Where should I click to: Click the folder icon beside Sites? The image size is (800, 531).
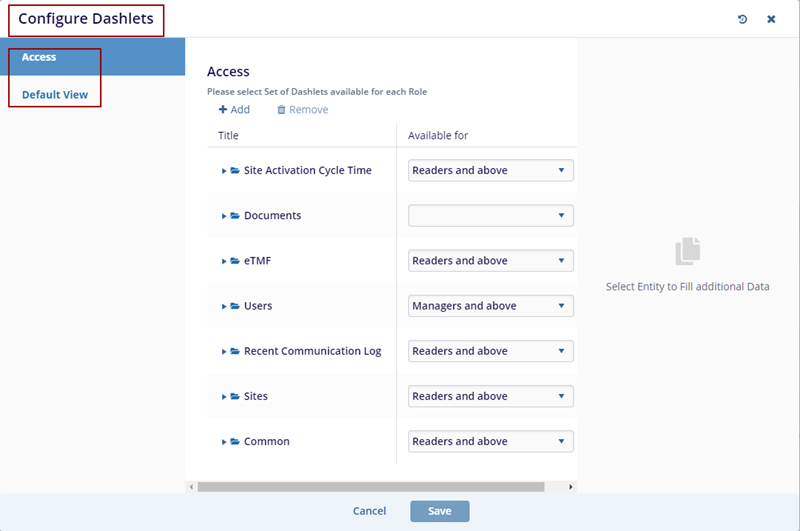click(x=235, y=397)
